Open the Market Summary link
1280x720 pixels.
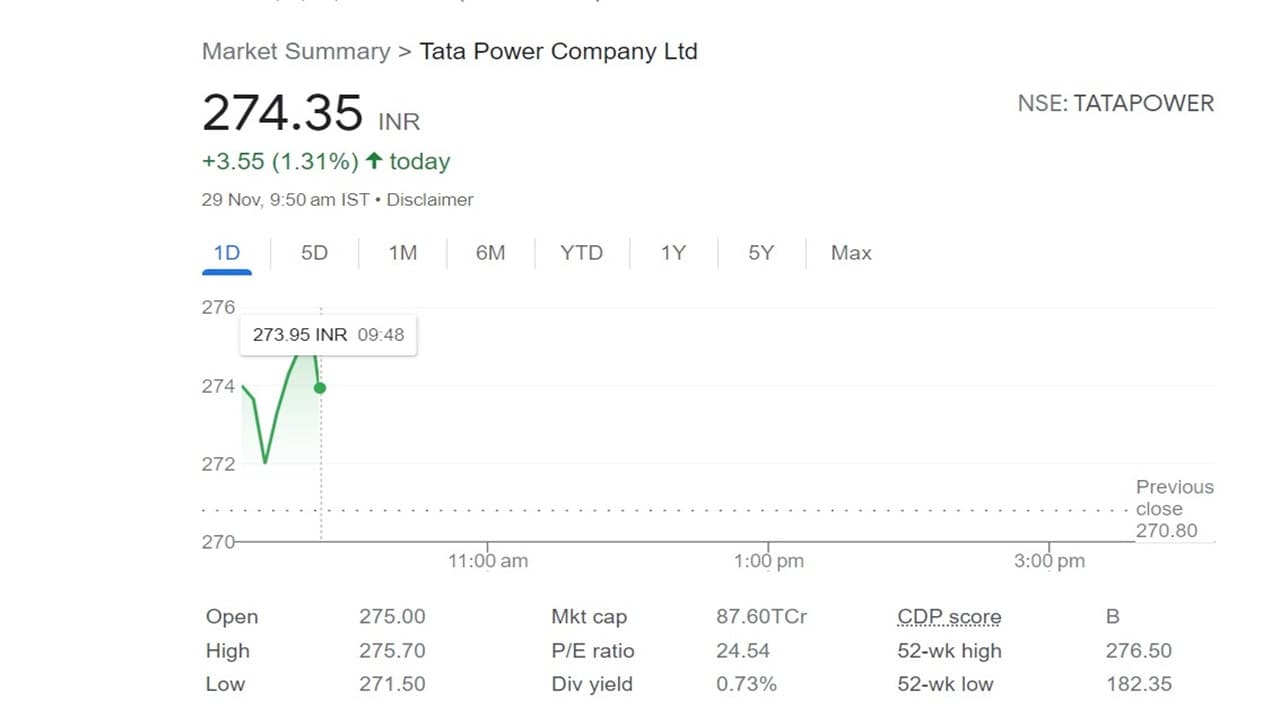[296, 51]
